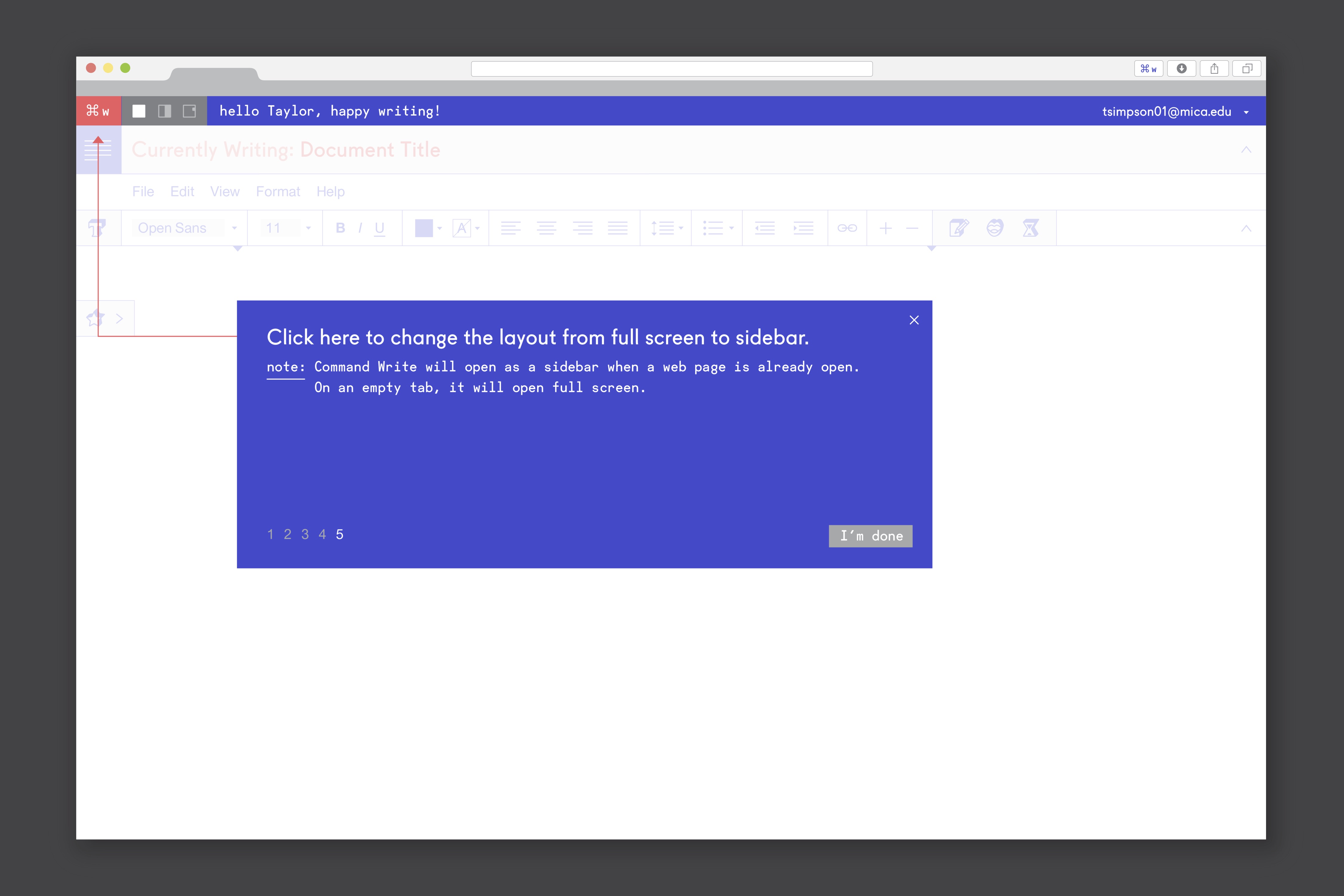The image size is (1344, 896).
Task: Click the hourglass timer icon
Action: [1030, 228]
